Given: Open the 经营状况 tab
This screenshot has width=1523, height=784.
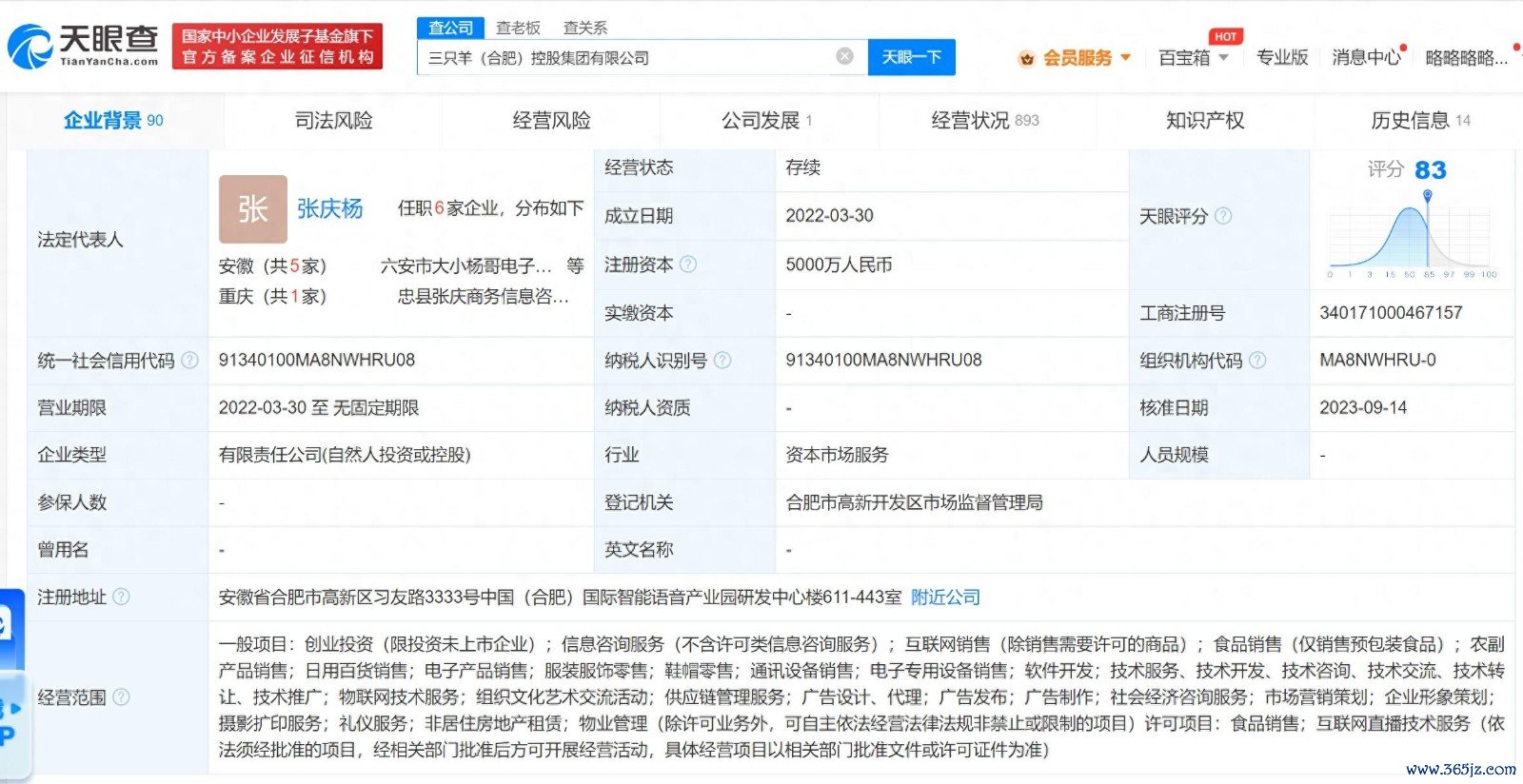Looking at the screenshot, I should click(985, 121).
